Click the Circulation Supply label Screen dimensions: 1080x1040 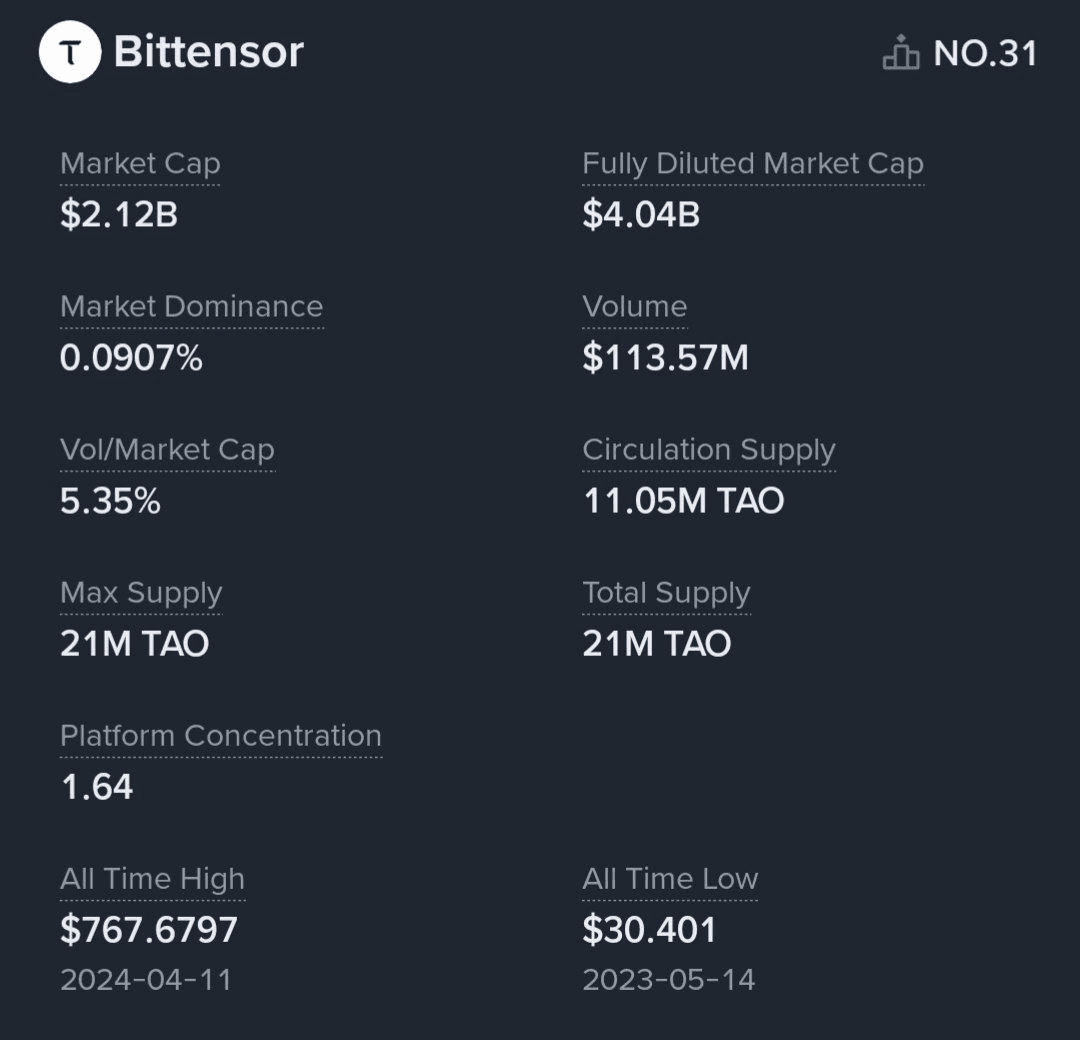[708, 450]
